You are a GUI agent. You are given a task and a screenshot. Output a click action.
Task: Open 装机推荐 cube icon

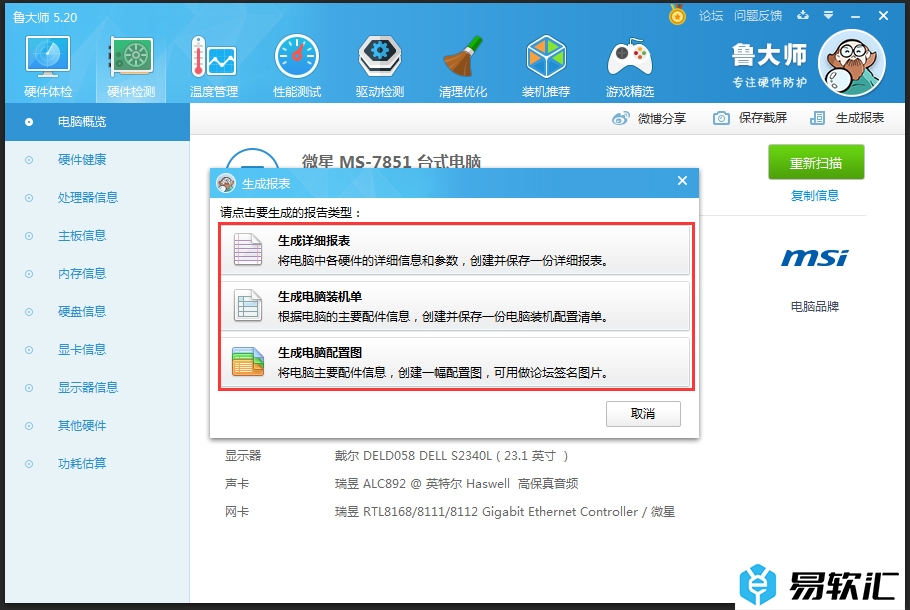coord(546,67)
